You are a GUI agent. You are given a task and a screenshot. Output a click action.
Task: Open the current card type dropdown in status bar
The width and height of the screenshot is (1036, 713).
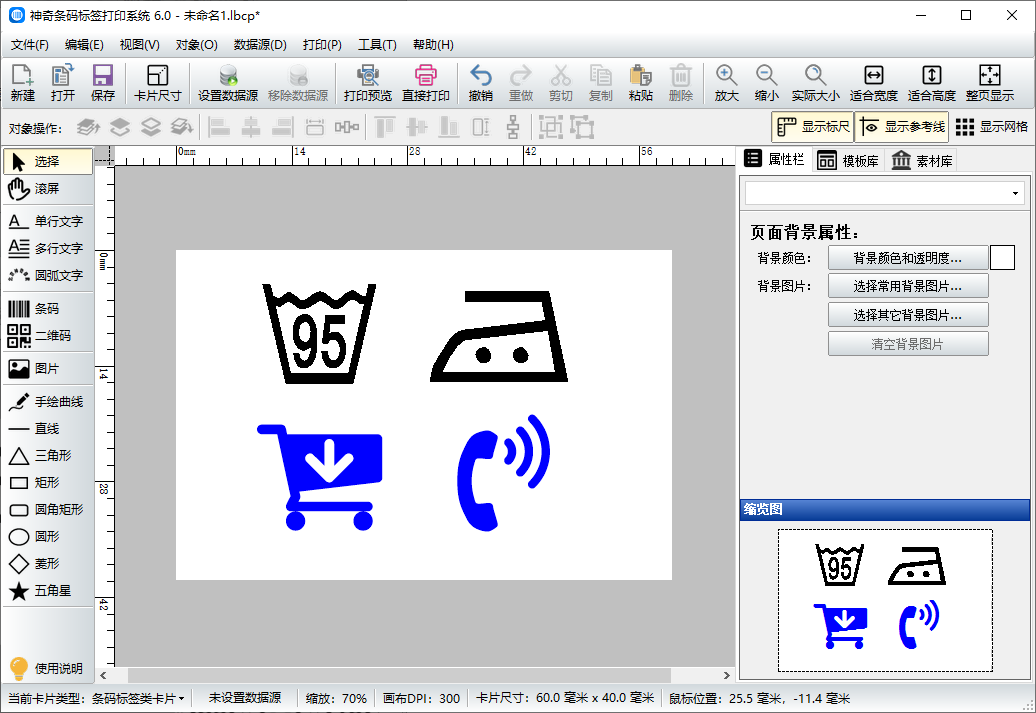[137, 698]
